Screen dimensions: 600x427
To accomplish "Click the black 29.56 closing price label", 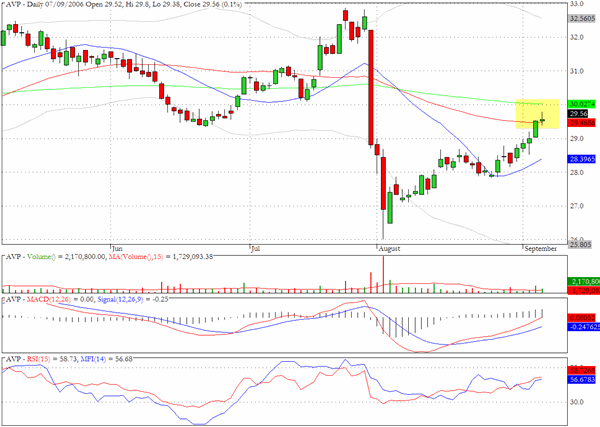I will [578, 114].
